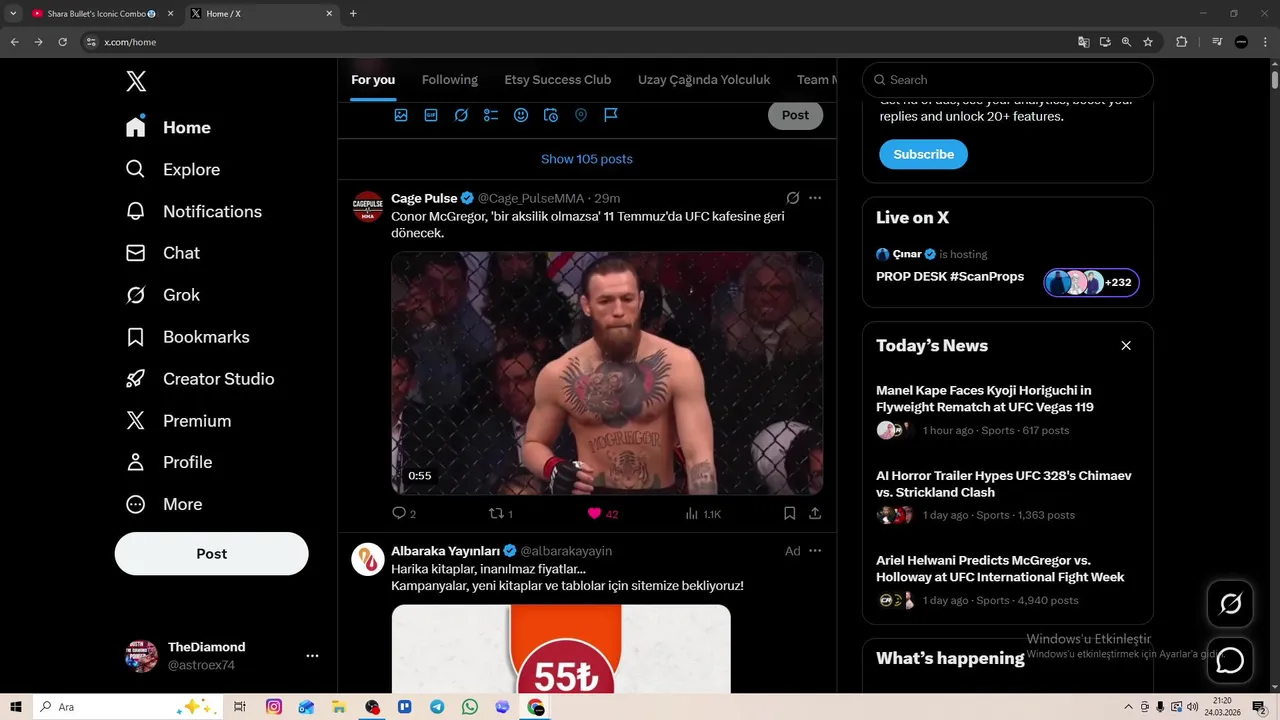Switch to the Shara Bullet's Iconic Combo browser tab

tap(102, 14)
